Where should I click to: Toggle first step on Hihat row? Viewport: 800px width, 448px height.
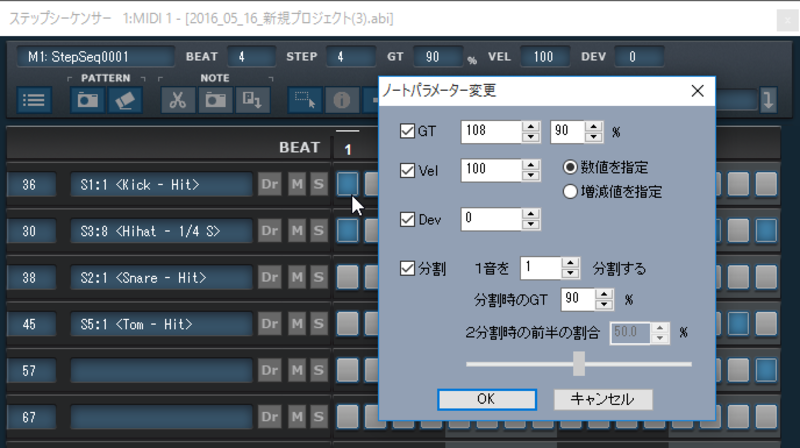tap(347, 230)
